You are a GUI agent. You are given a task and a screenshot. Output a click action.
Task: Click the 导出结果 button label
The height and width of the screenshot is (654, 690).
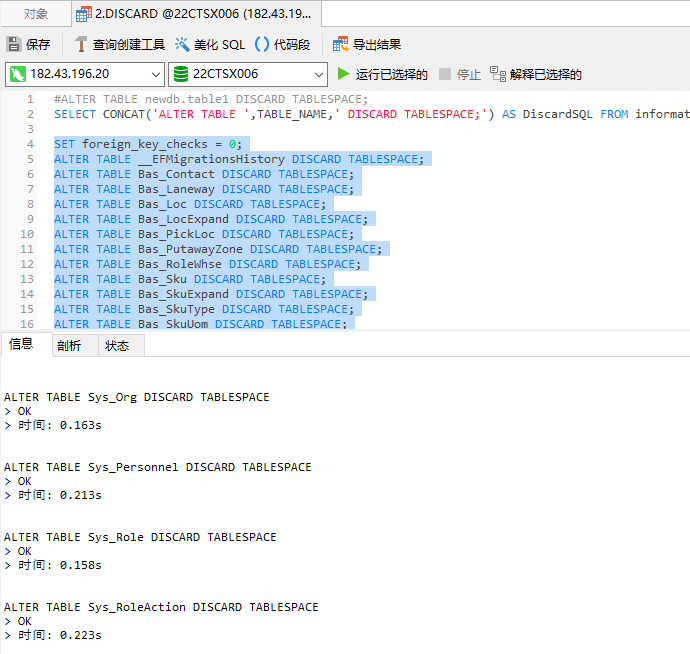(377, 44)
